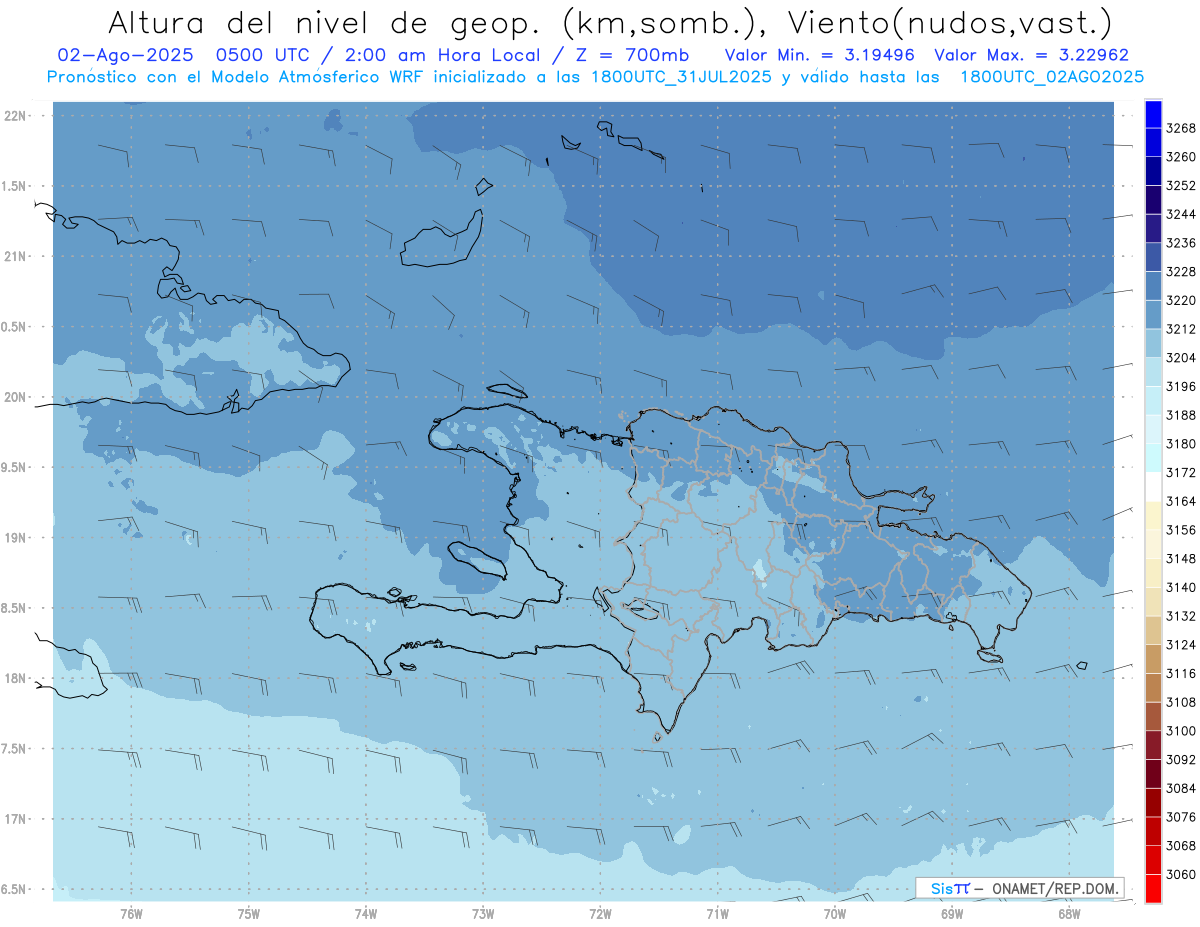
Task: Click the '21N' latitude label
Action: (x=15, y=256)
